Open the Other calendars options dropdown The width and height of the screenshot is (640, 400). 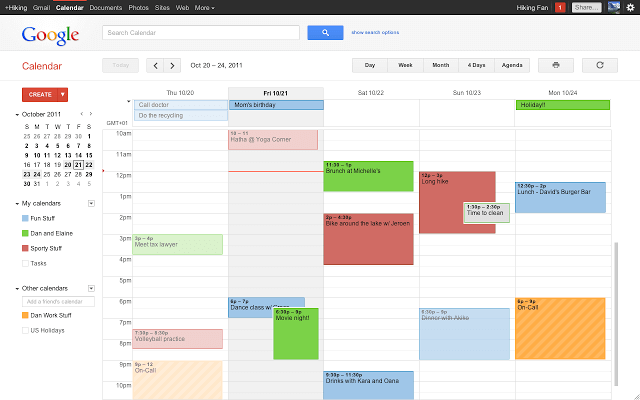[x=91, y=288]
